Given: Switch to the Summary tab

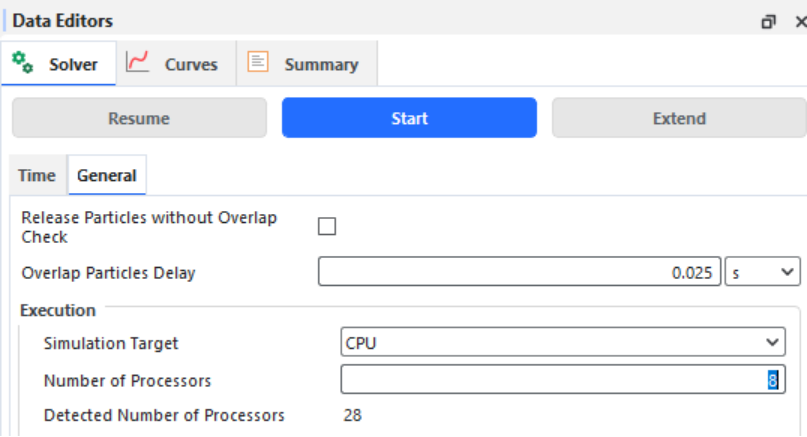Looking at the screenshot, I should point(307,63).
